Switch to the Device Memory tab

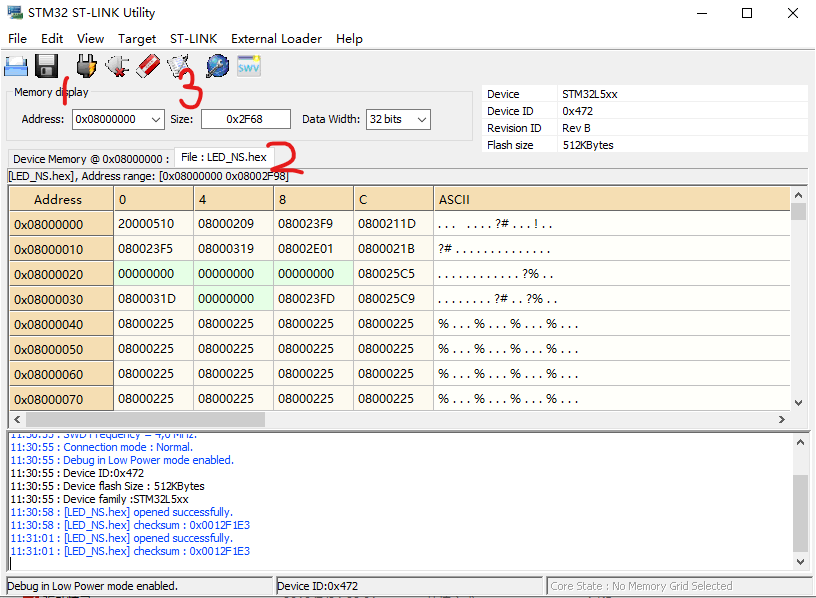click(91, 159)
